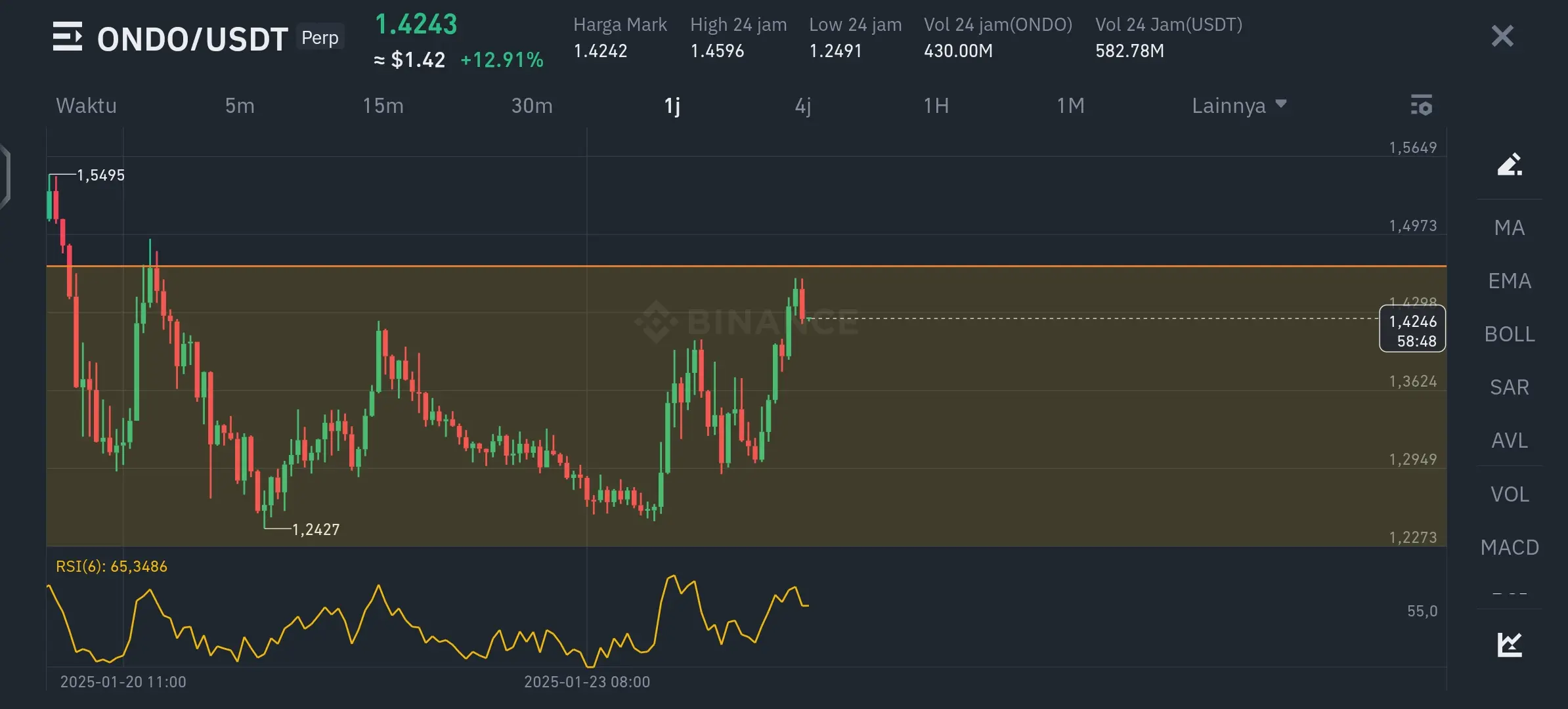Click the +12.91% change value
The height and width of the screenshot is (709, 1568).
click(x=502, y=60)
